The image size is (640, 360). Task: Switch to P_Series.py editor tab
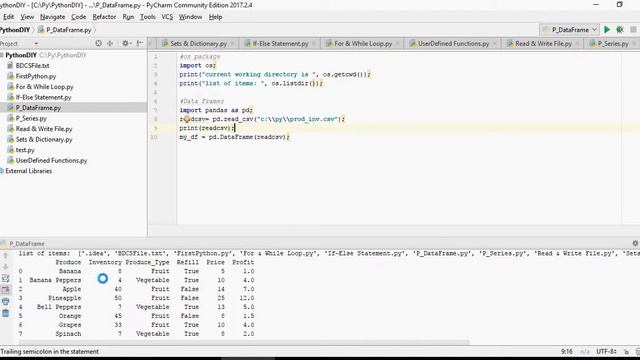point(612,44)
